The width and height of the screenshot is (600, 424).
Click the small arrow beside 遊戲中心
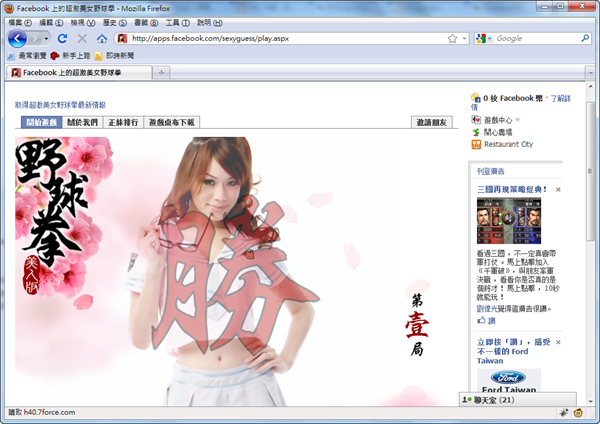(517, 120)
